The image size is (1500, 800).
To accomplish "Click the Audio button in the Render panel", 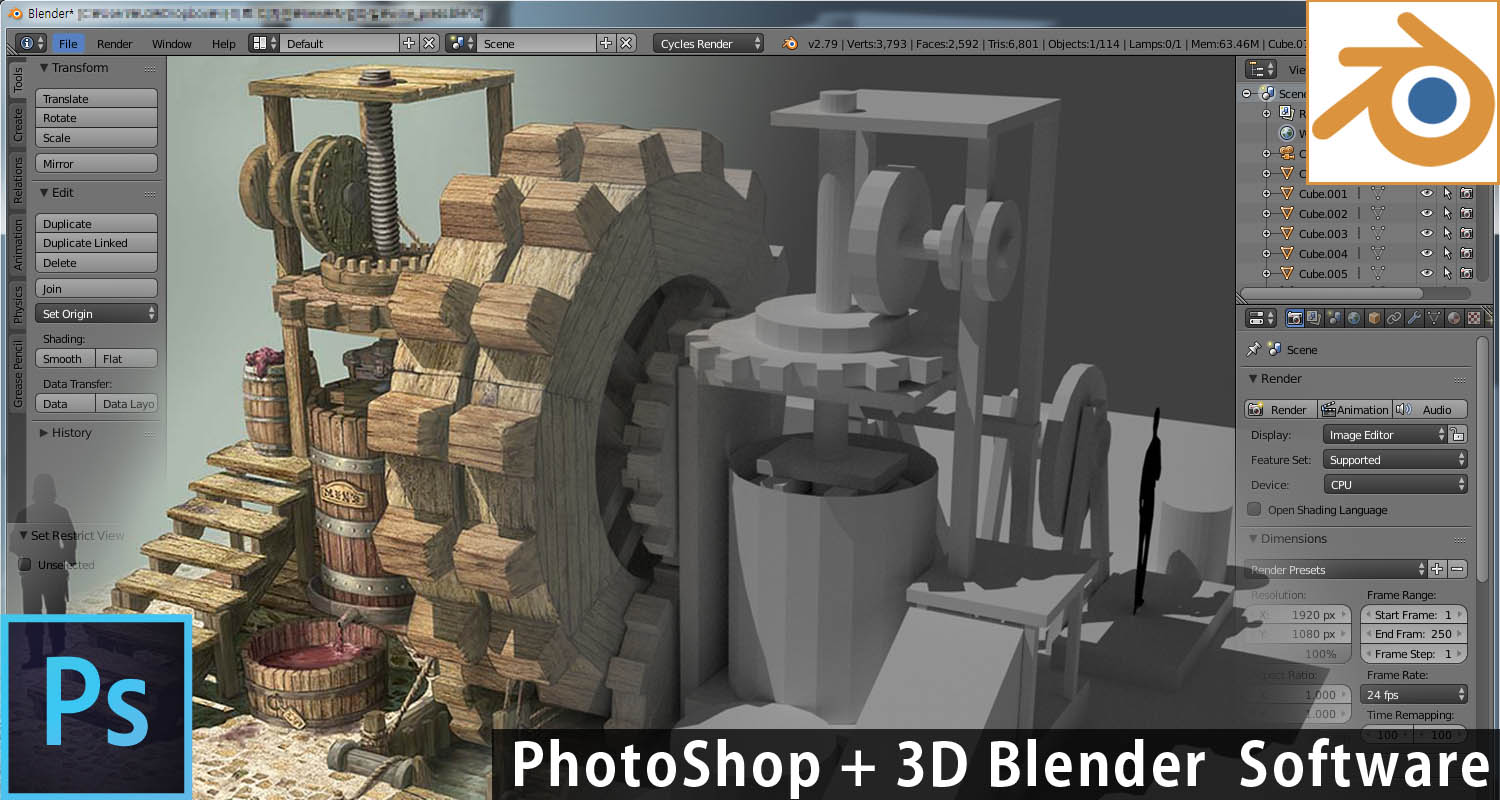I will coord(1430,410).
